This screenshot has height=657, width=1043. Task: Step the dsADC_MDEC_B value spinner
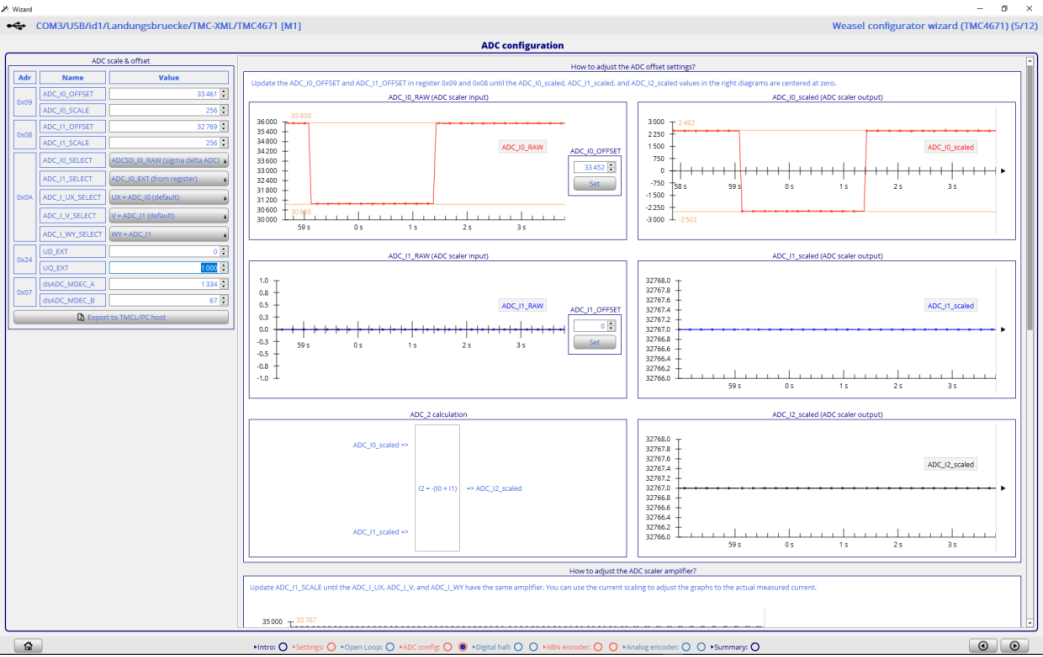click(x=224, y=301)
